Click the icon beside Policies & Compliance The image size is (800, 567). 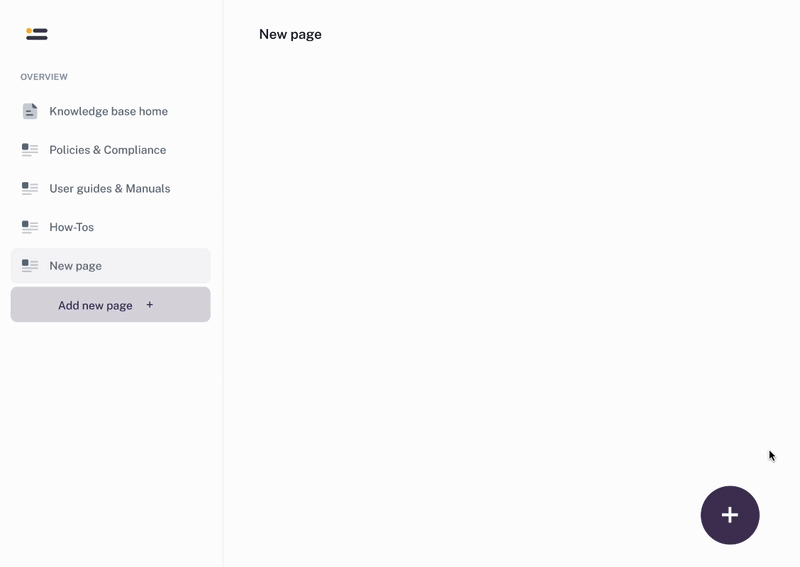click(x=30, y=150)
